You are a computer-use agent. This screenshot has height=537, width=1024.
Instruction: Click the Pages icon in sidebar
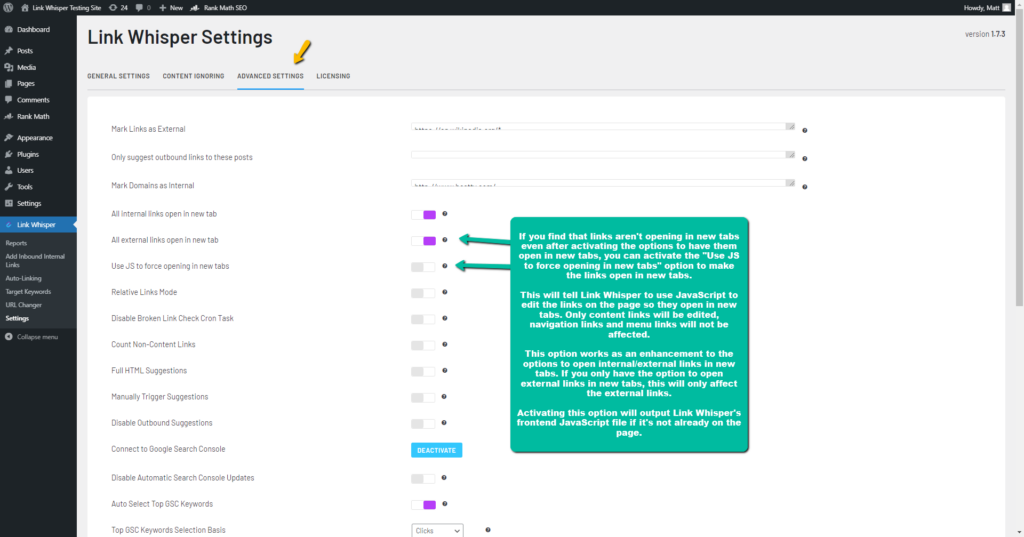coord(8,84)
